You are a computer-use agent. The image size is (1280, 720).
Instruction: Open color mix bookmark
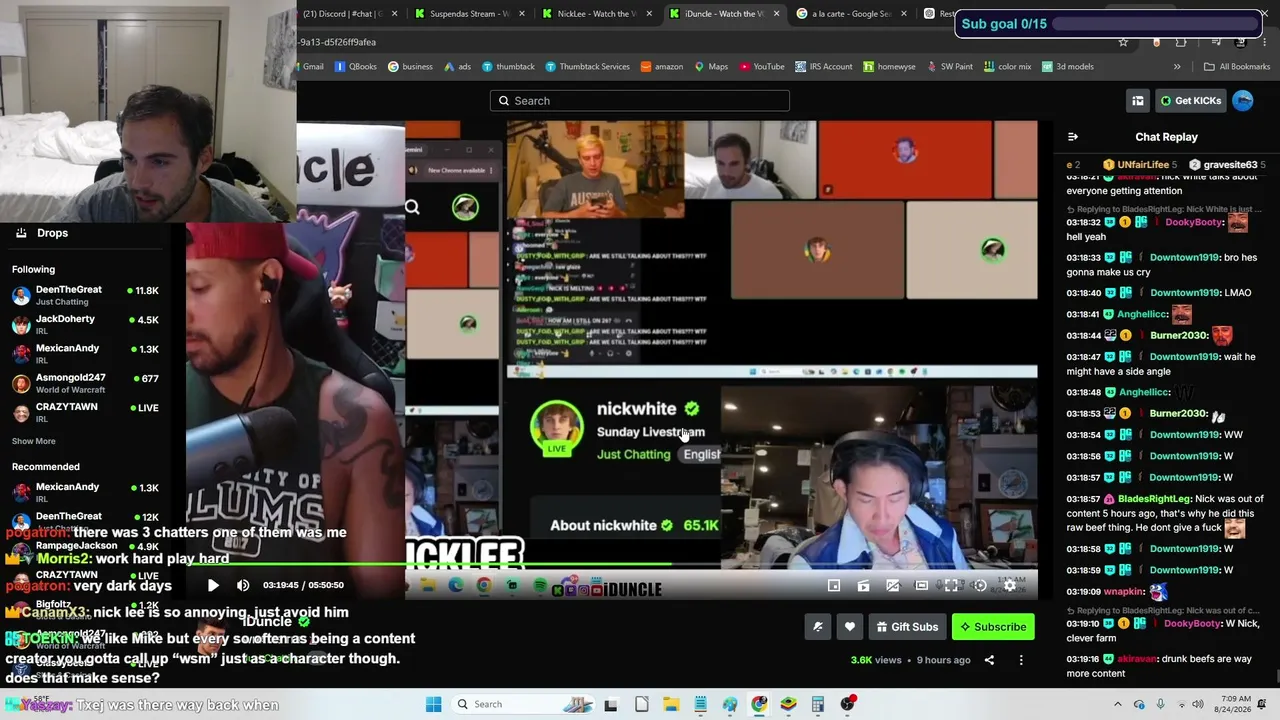pos(1007,67)
